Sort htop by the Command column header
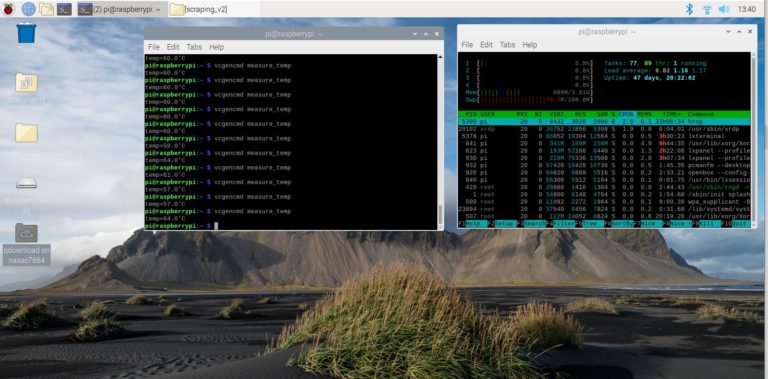768x379 pixels. [702, 114]
